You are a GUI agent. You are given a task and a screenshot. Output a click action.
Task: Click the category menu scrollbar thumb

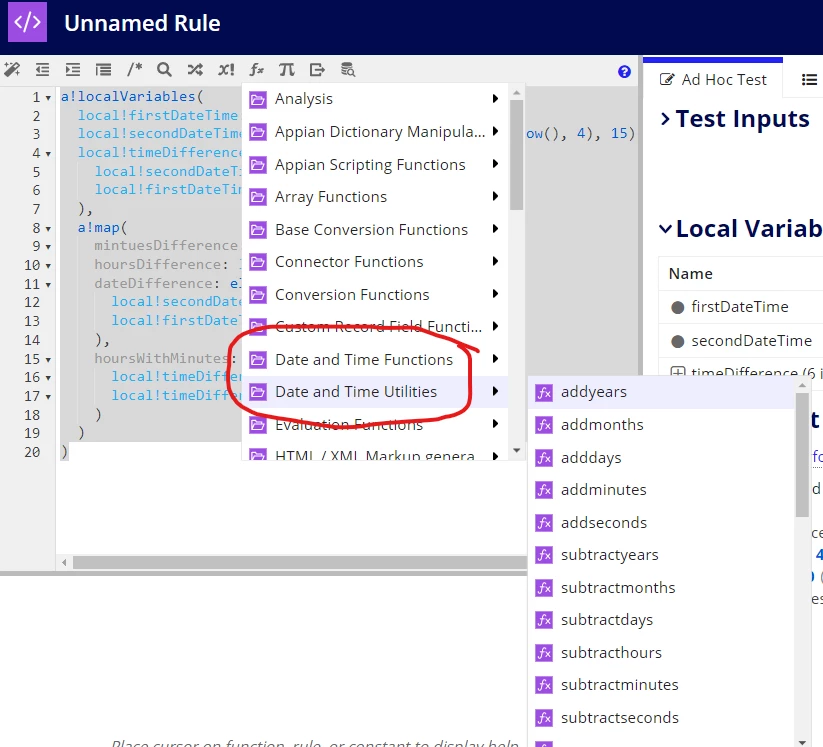(x=516, y=155)
